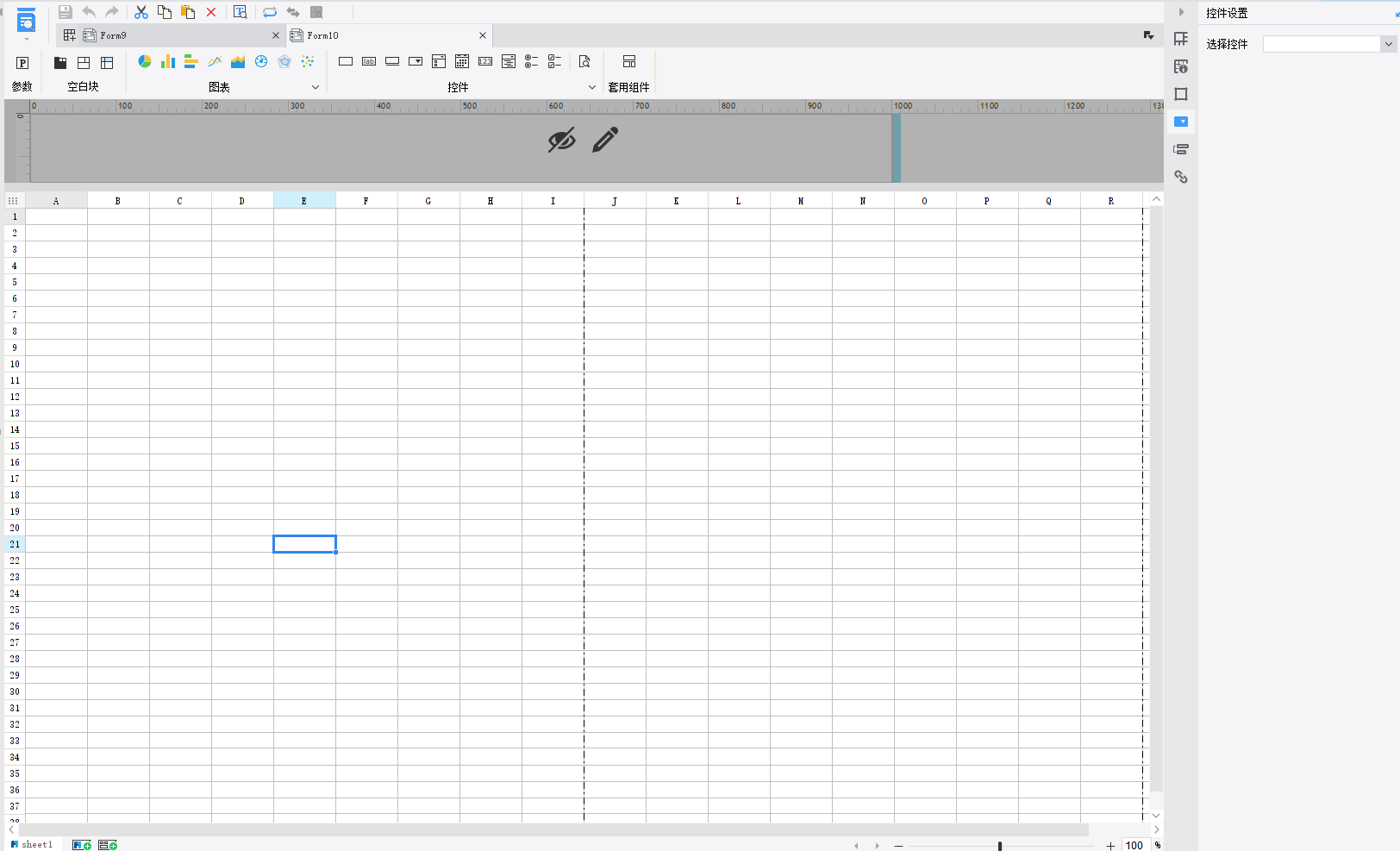Insert button widget icon
The image size is (1400, 851).
(x=392, y=61)
